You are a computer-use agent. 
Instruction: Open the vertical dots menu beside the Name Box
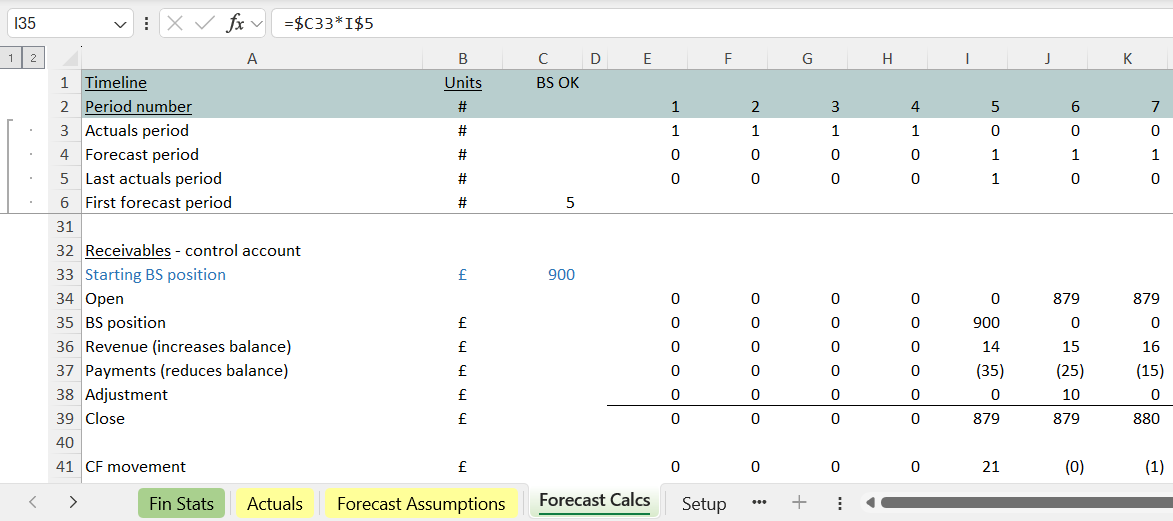147,23
